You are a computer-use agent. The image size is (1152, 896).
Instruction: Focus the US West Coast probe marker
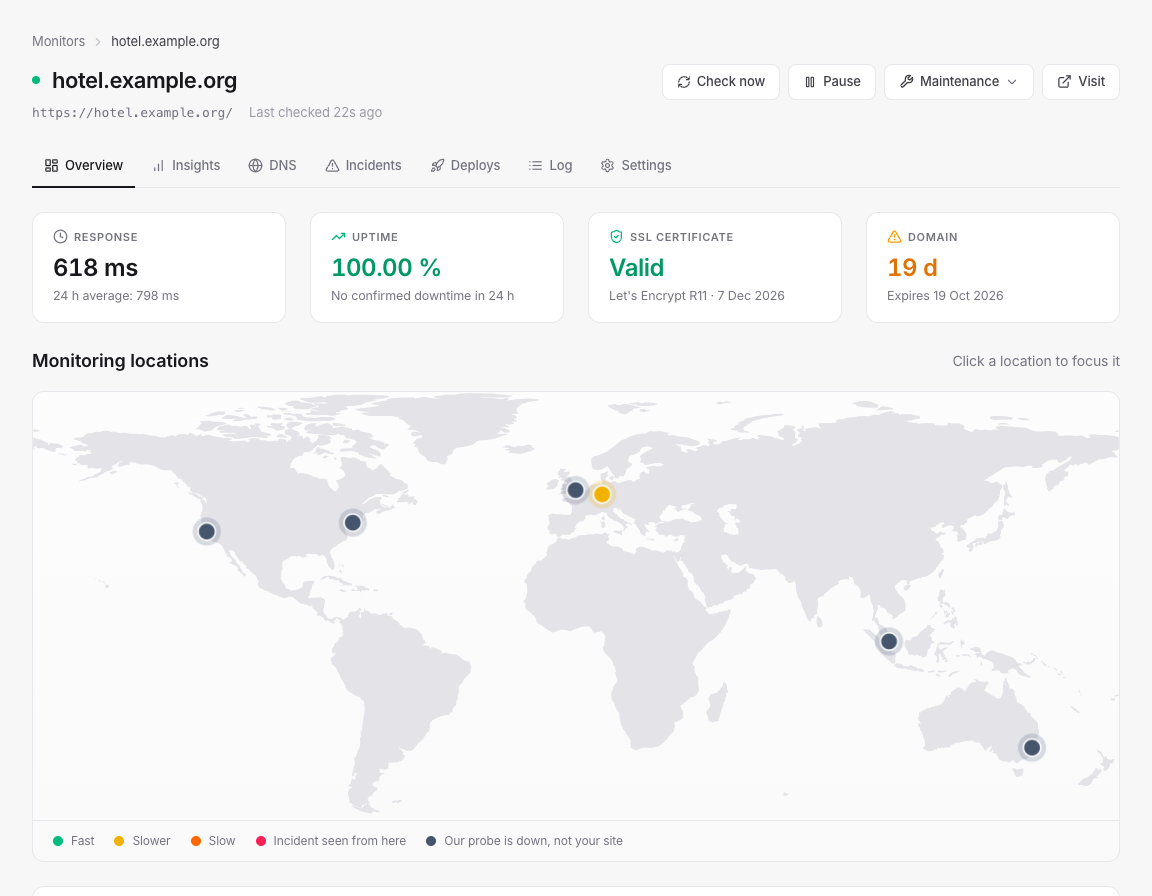coord(206,531)
